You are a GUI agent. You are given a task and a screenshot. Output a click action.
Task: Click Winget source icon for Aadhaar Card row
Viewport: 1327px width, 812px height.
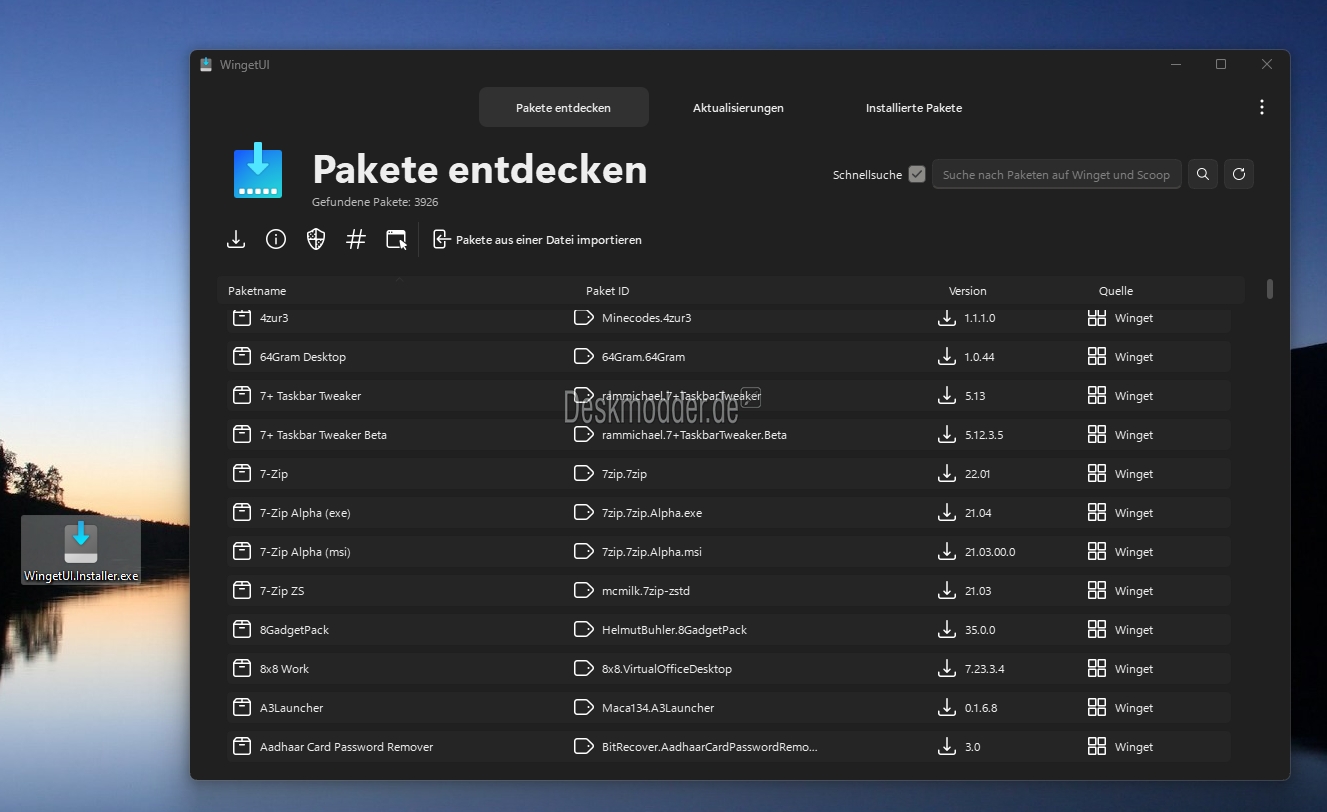tap(1097, 746)
